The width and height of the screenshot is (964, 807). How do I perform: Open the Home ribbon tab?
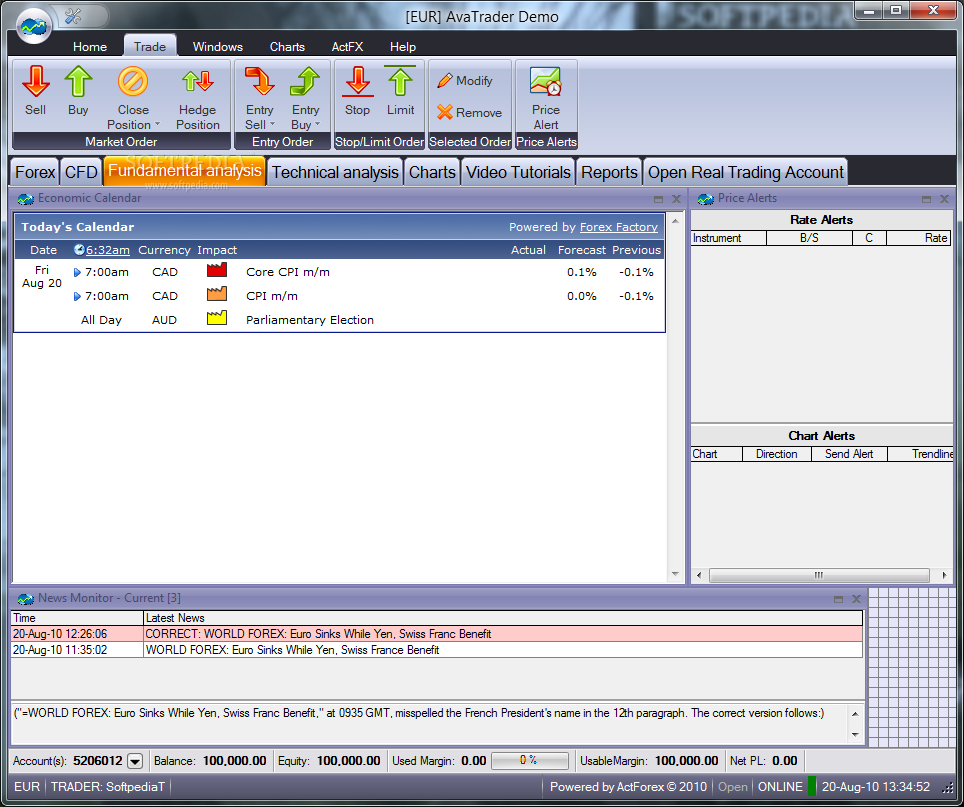[x=90, y=47]
